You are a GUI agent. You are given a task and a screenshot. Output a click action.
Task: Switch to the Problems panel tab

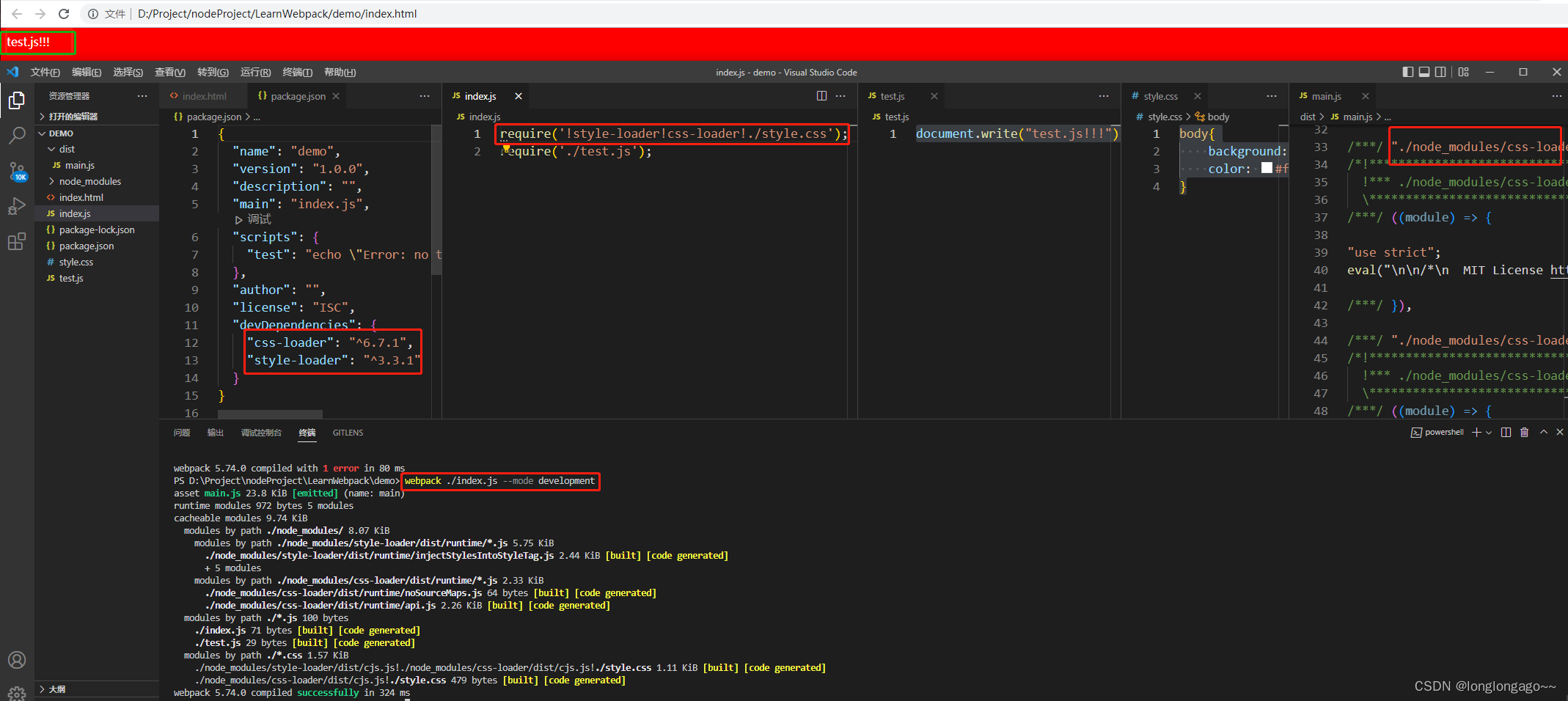182,433
